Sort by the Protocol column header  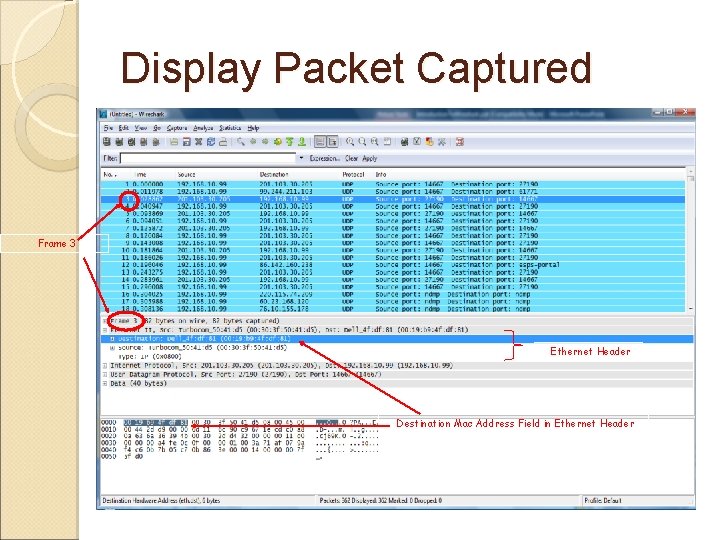click(x=353, y=175)
